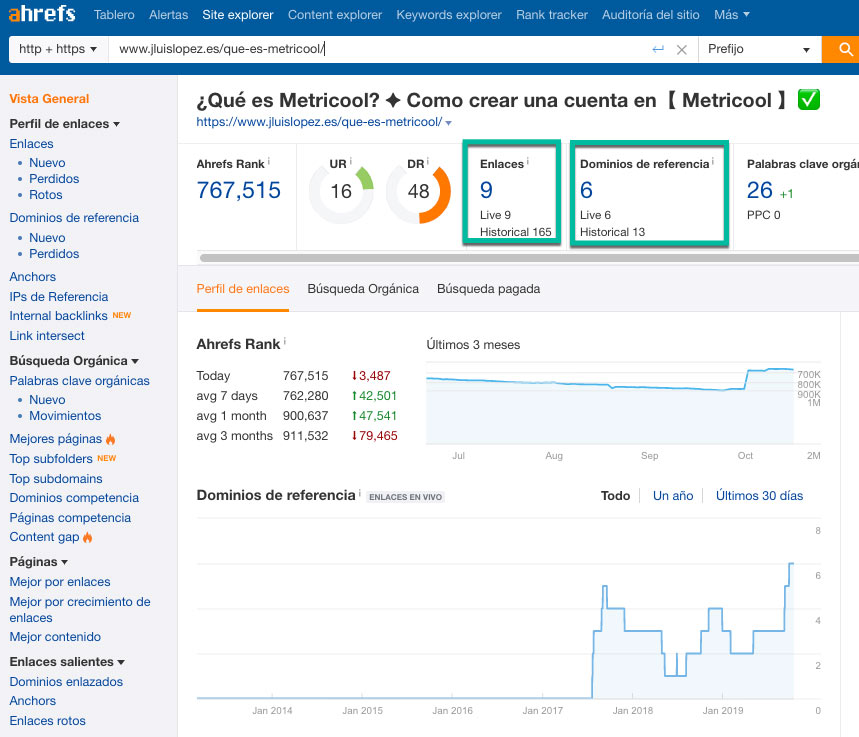Open the Internal backlinks sidebar link

(58, 315)
